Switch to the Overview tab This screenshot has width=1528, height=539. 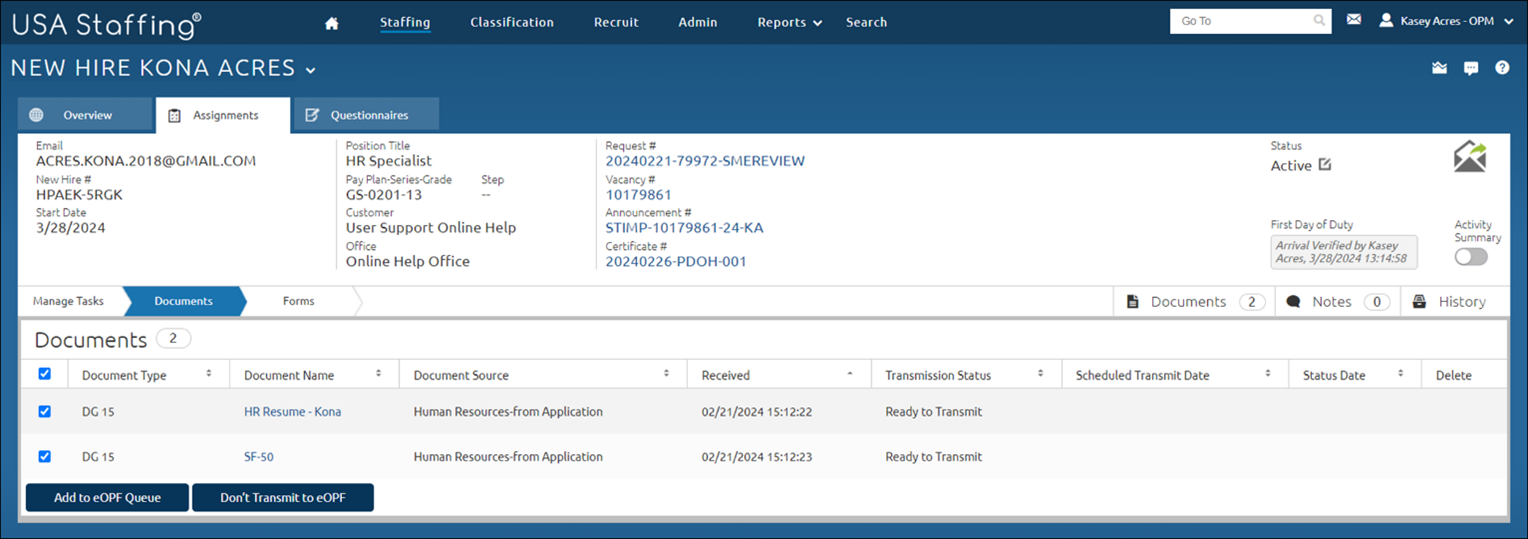tap(85, 115)
